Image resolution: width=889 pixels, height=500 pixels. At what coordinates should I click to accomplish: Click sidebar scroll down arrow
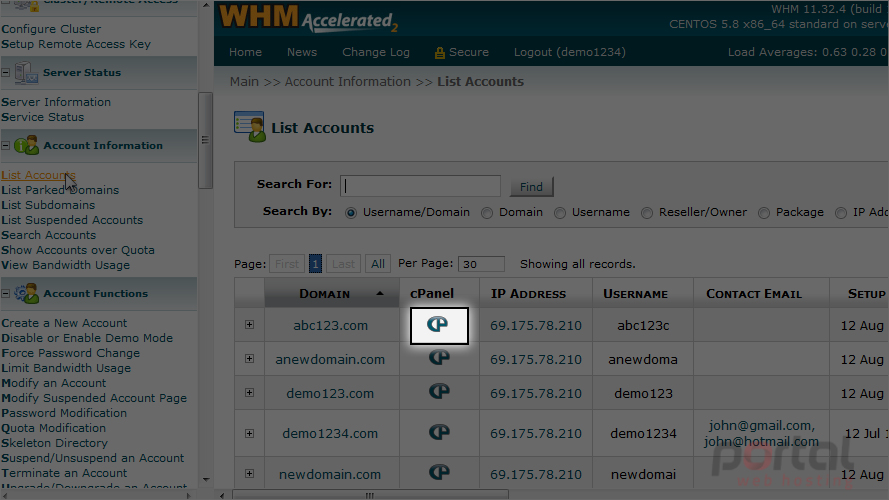click(206, 480)
